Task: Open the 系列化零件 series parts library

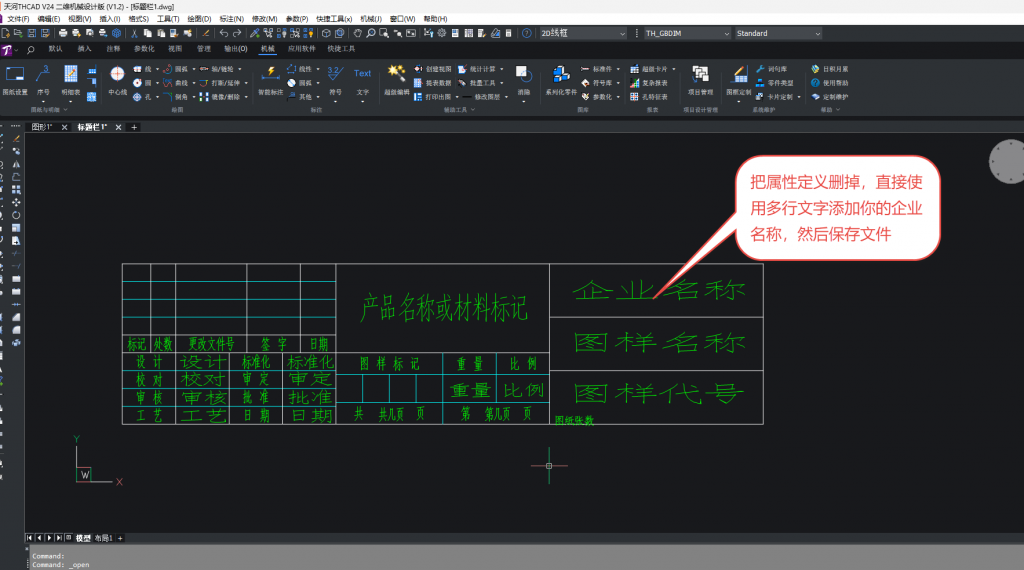Action: tap(561, 81)
